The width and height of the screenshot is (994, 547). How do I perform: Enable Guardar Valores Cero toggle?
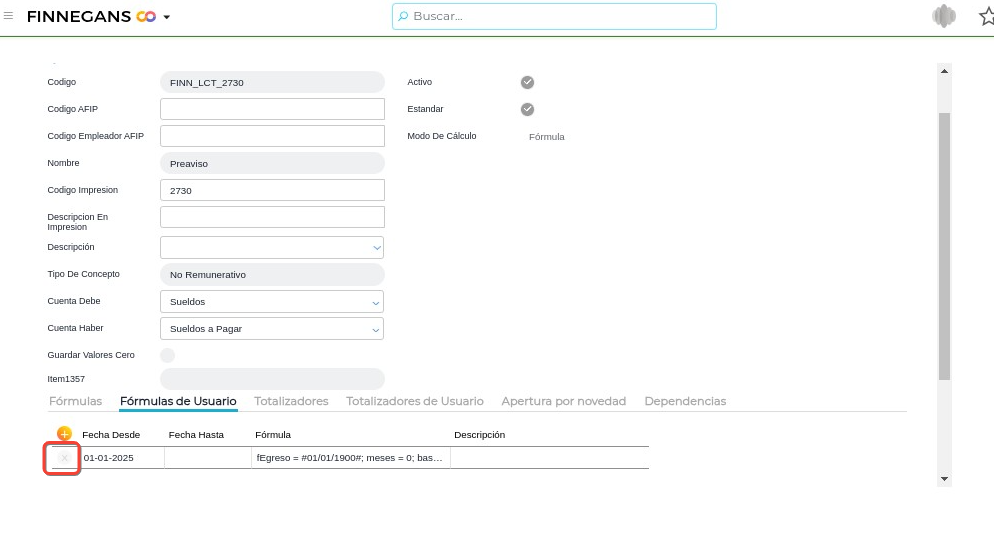coord(168,355)
